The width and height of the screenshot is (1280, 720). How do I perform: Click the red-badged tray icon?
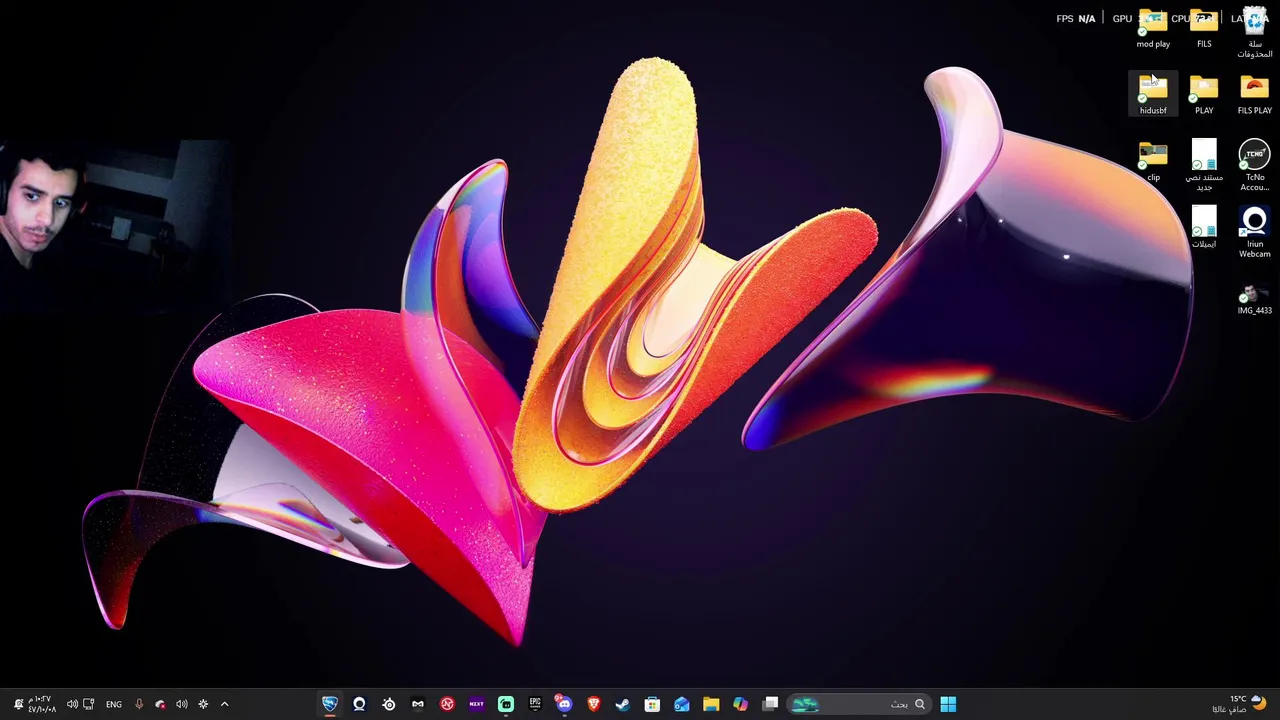[x=160, y=704]
